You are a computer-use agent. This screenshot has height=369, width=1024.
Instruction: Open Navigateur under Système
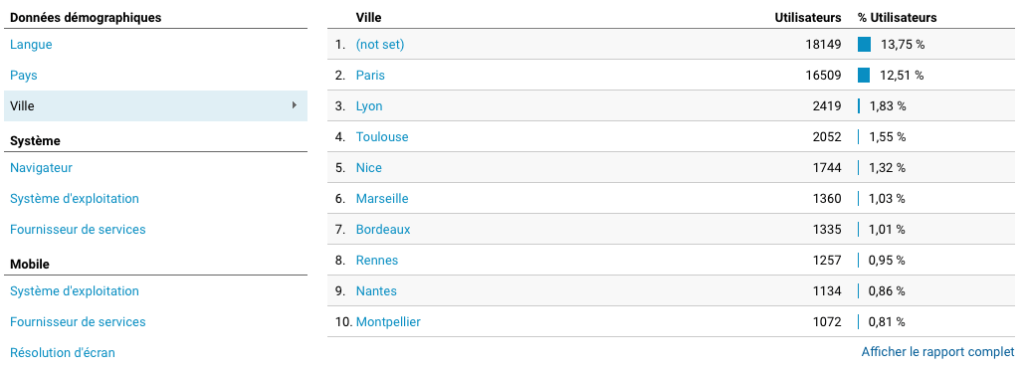[x=41, y=167]
